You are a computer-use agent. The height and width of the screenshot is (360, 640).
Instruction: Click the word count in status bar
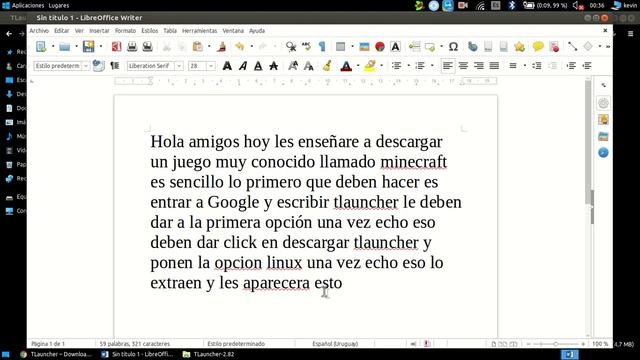tap(134, 344)
